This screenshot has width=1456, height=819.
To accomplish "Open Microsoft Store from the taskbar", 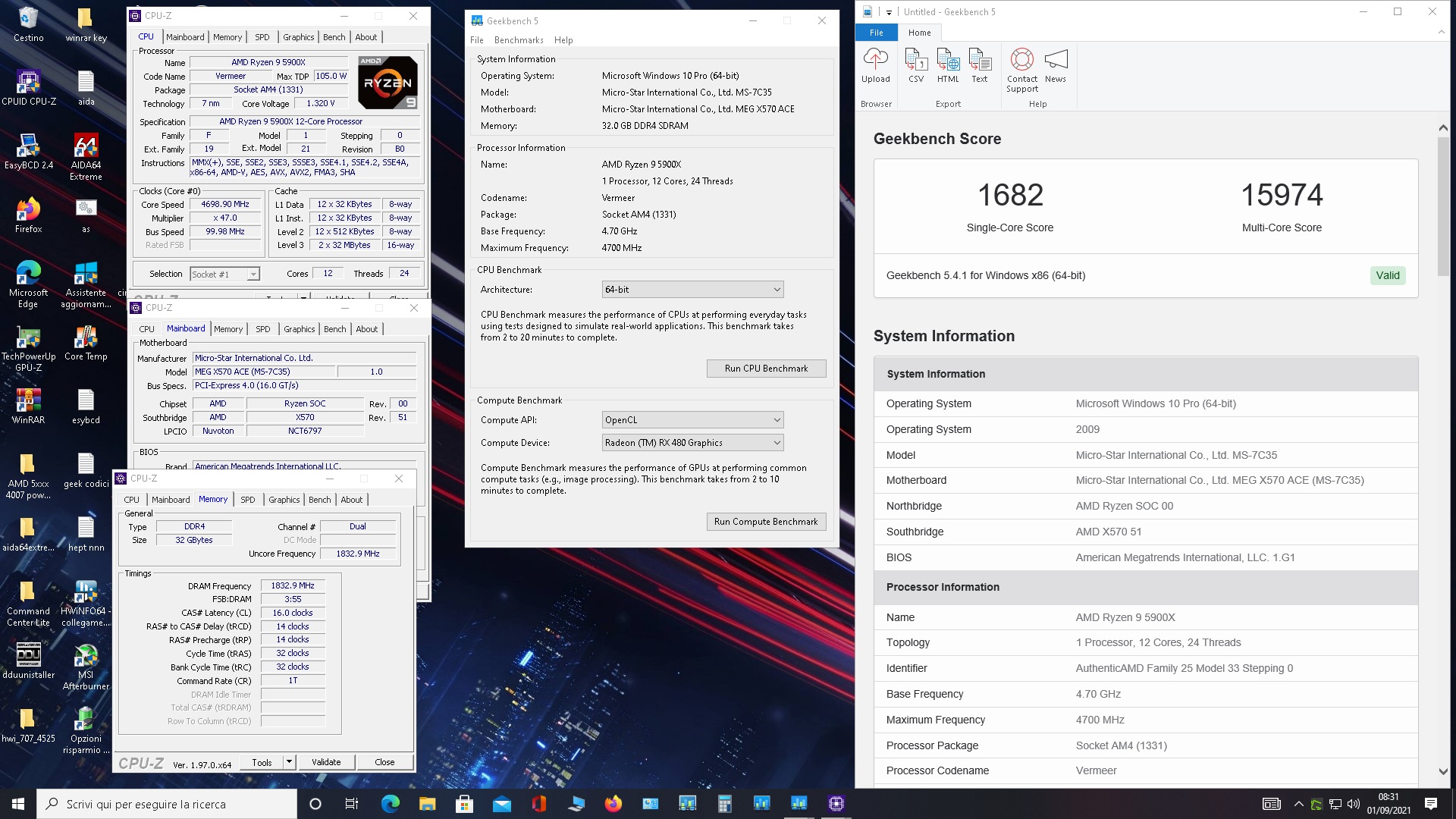I will [x=464, y=804].
